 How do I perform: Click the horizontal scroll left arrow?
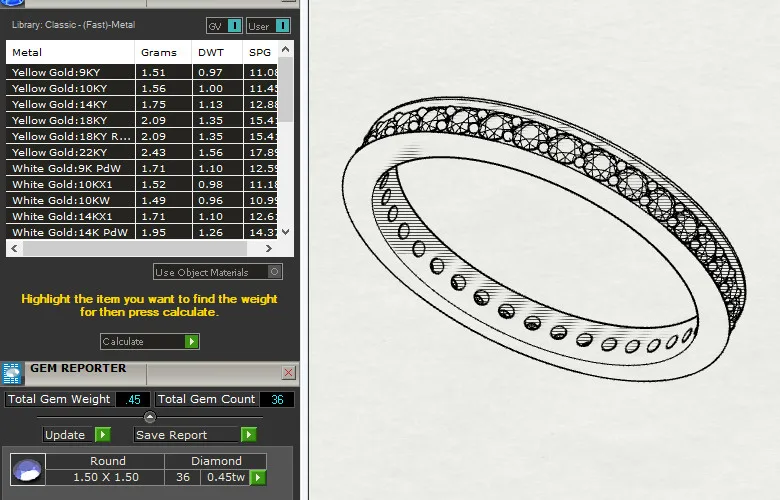[x=14, y=248]
